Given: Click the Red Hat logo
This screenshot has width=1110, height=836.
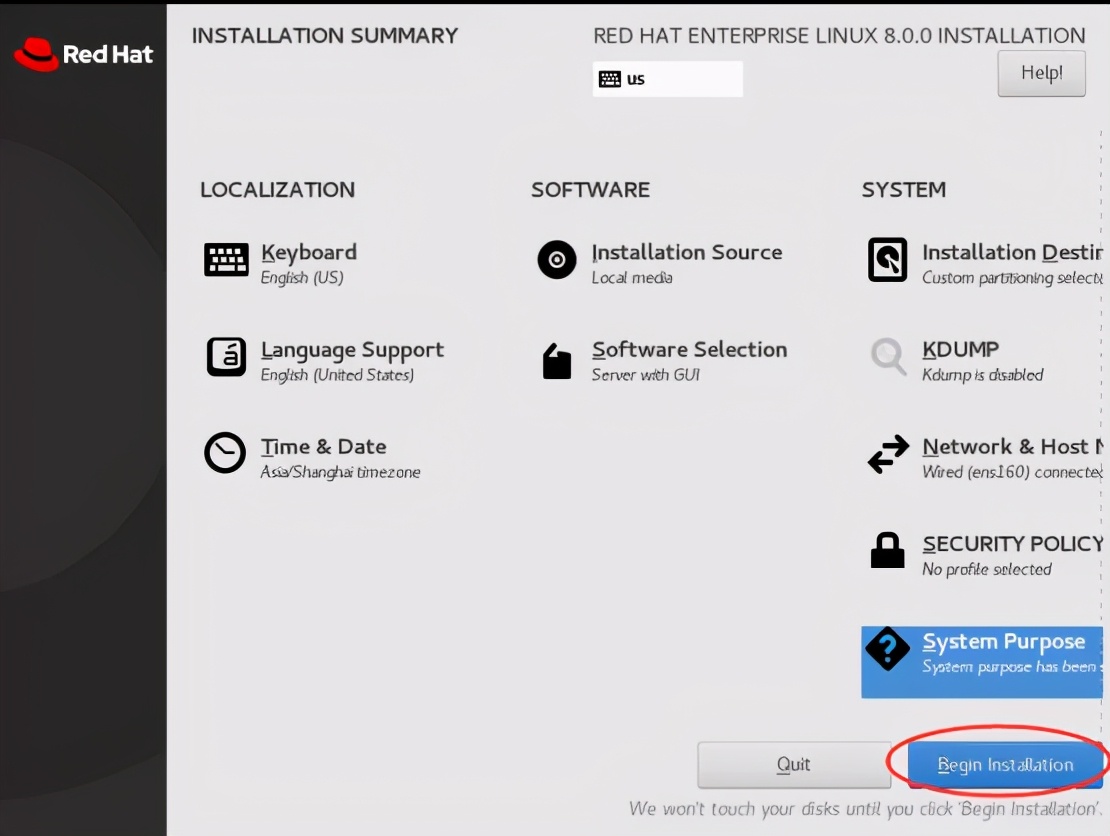Looking at the screenshot, I should [84, 55].
